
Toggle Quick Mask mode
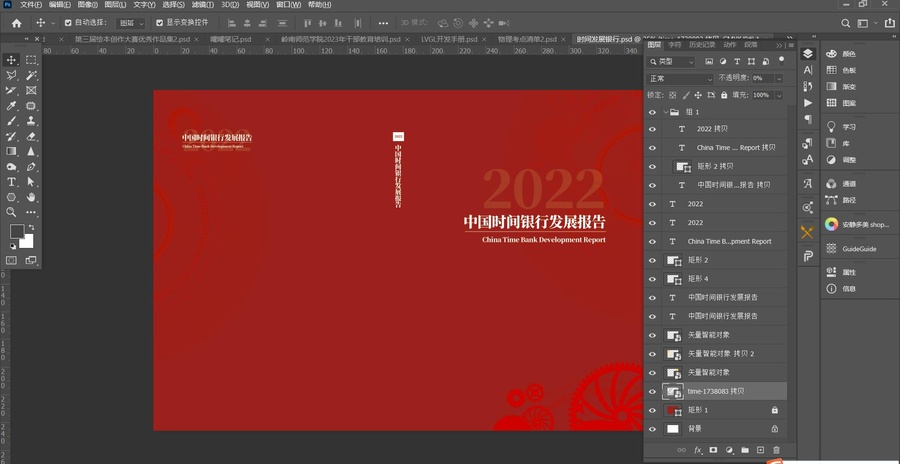(11, 260)
